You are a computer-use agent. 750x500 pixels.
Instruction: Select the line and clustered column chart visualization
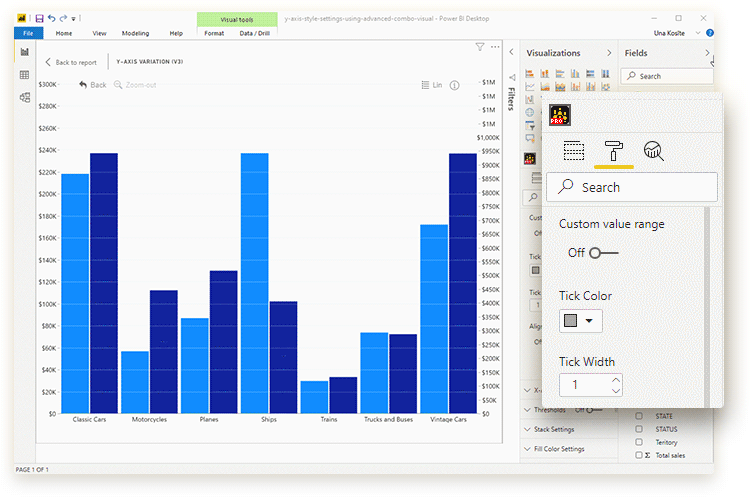[591, 87]
